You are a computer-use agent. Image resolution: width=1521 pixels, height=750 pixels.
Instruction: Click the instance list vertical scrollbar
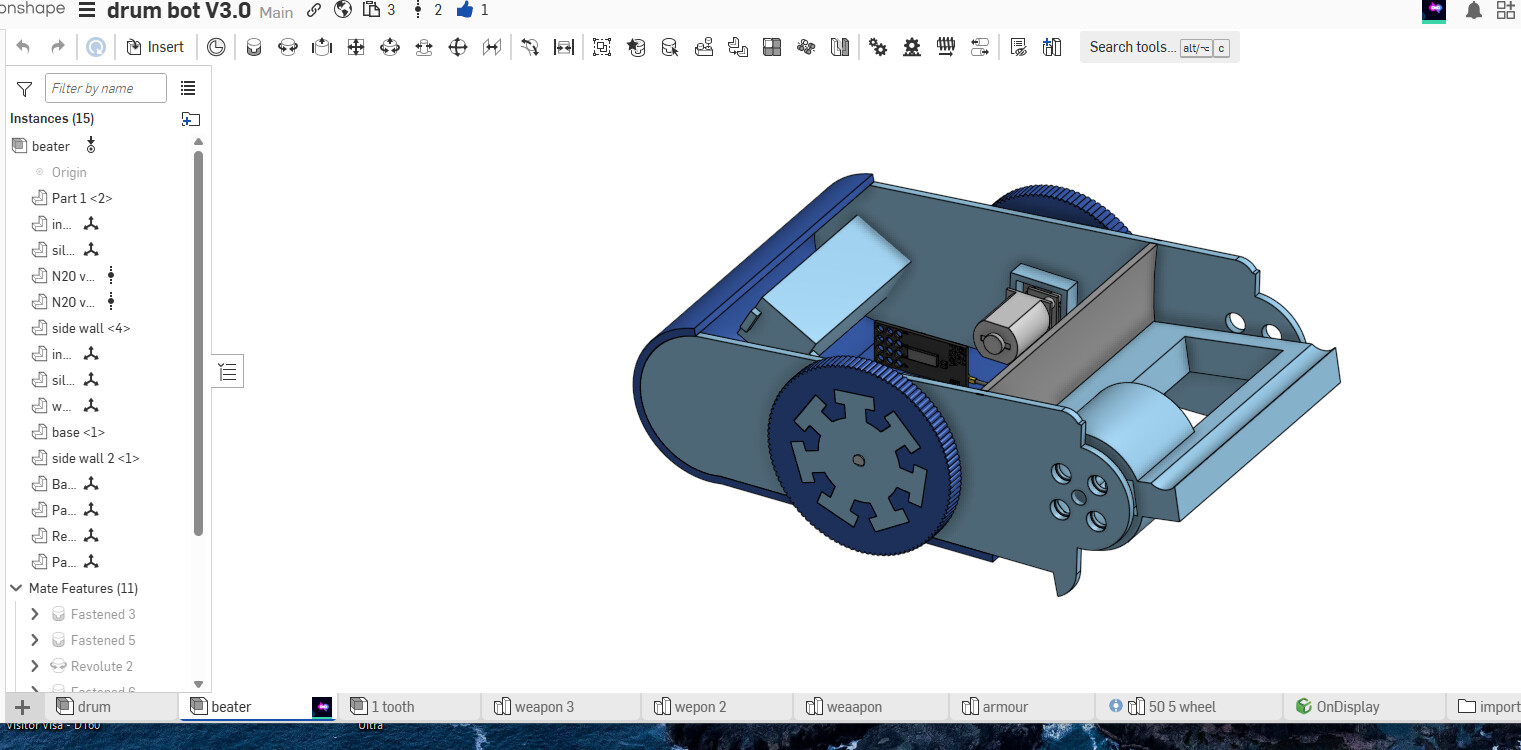[x=198, y=340]
